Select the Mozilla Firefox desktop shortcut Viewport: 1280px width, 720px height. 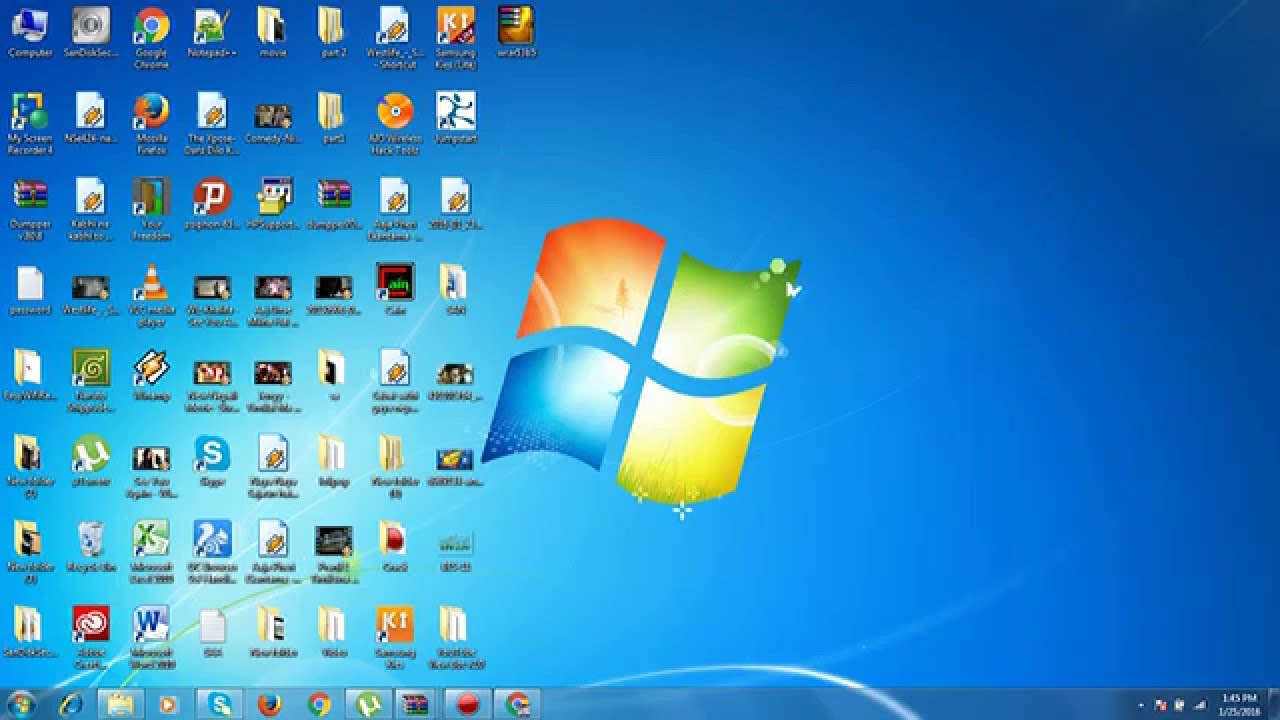151,124
